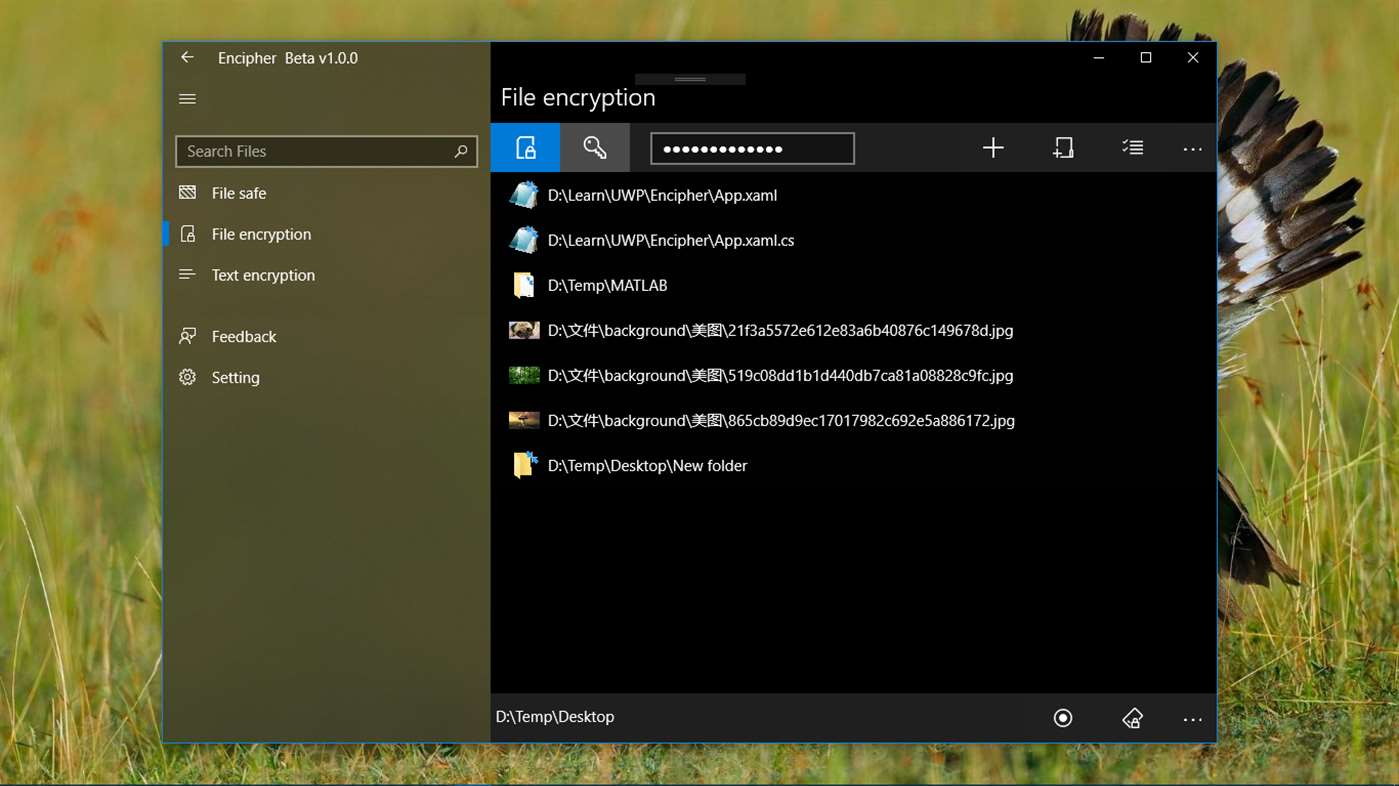Go back with the arrow icon
Viewport: 1399px width, 786px height.
coord(187,58)
